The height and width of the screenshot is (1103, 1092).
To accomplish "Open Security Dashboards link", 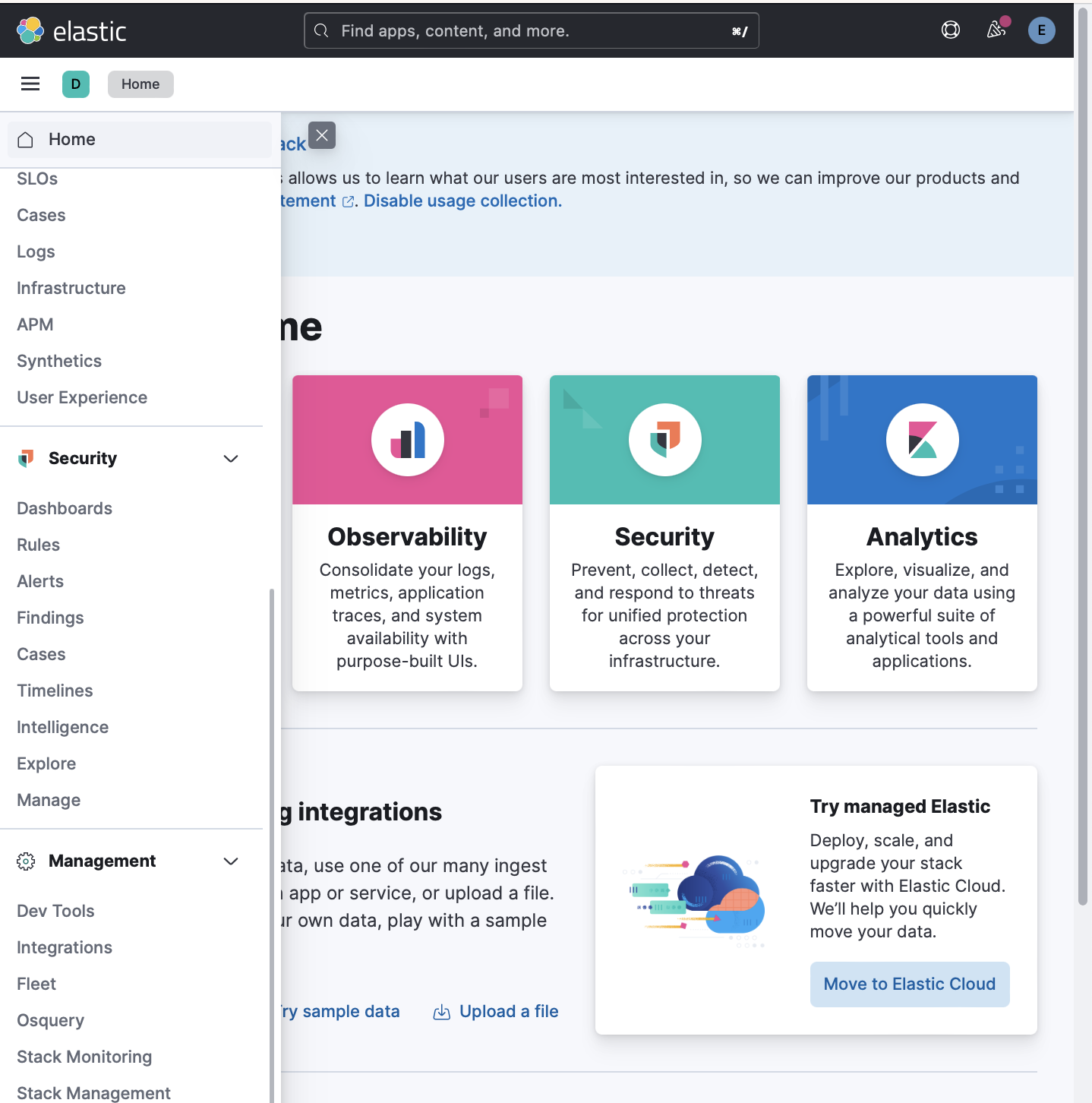I will pos(65,509).
